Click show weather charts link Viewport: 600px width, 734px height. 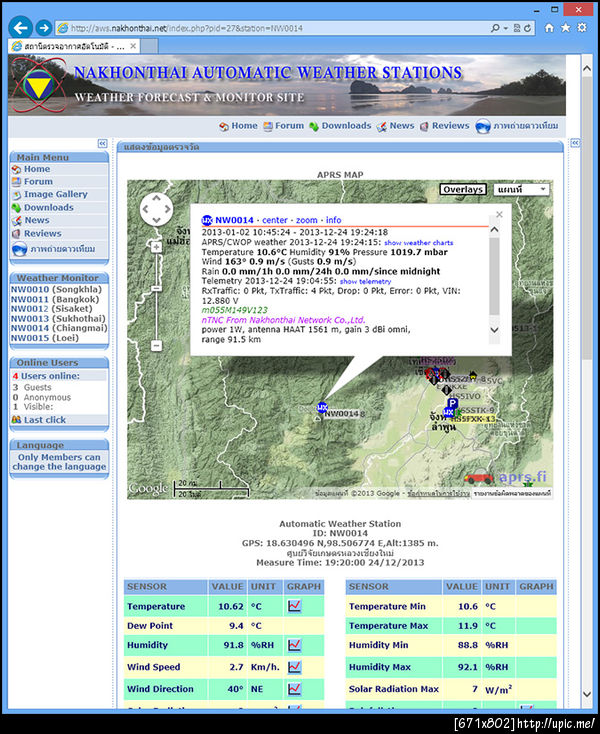(419, 242)
